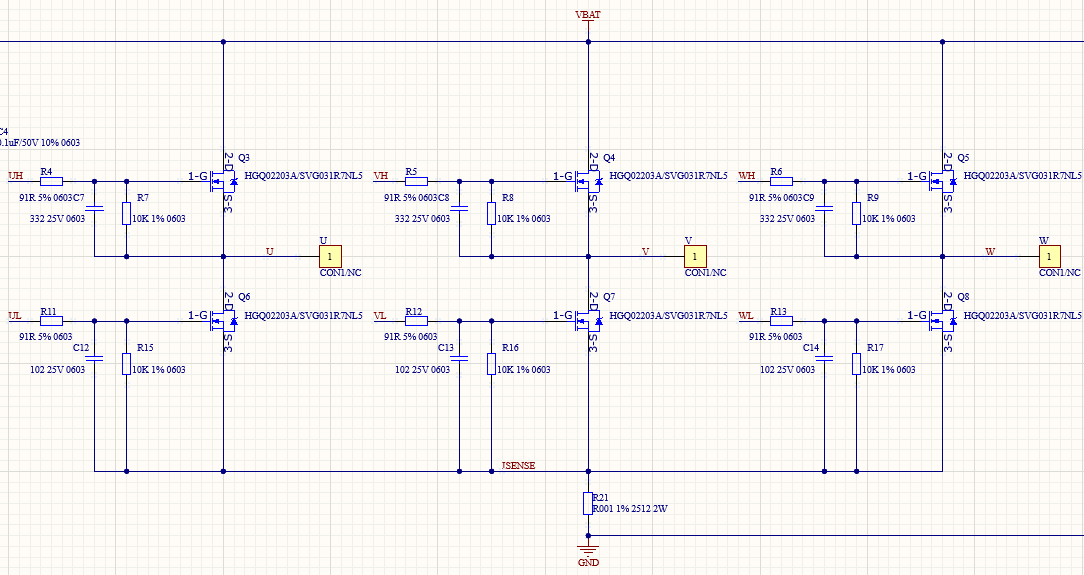Select resistor R12 on the VL line

coord(416,321)
